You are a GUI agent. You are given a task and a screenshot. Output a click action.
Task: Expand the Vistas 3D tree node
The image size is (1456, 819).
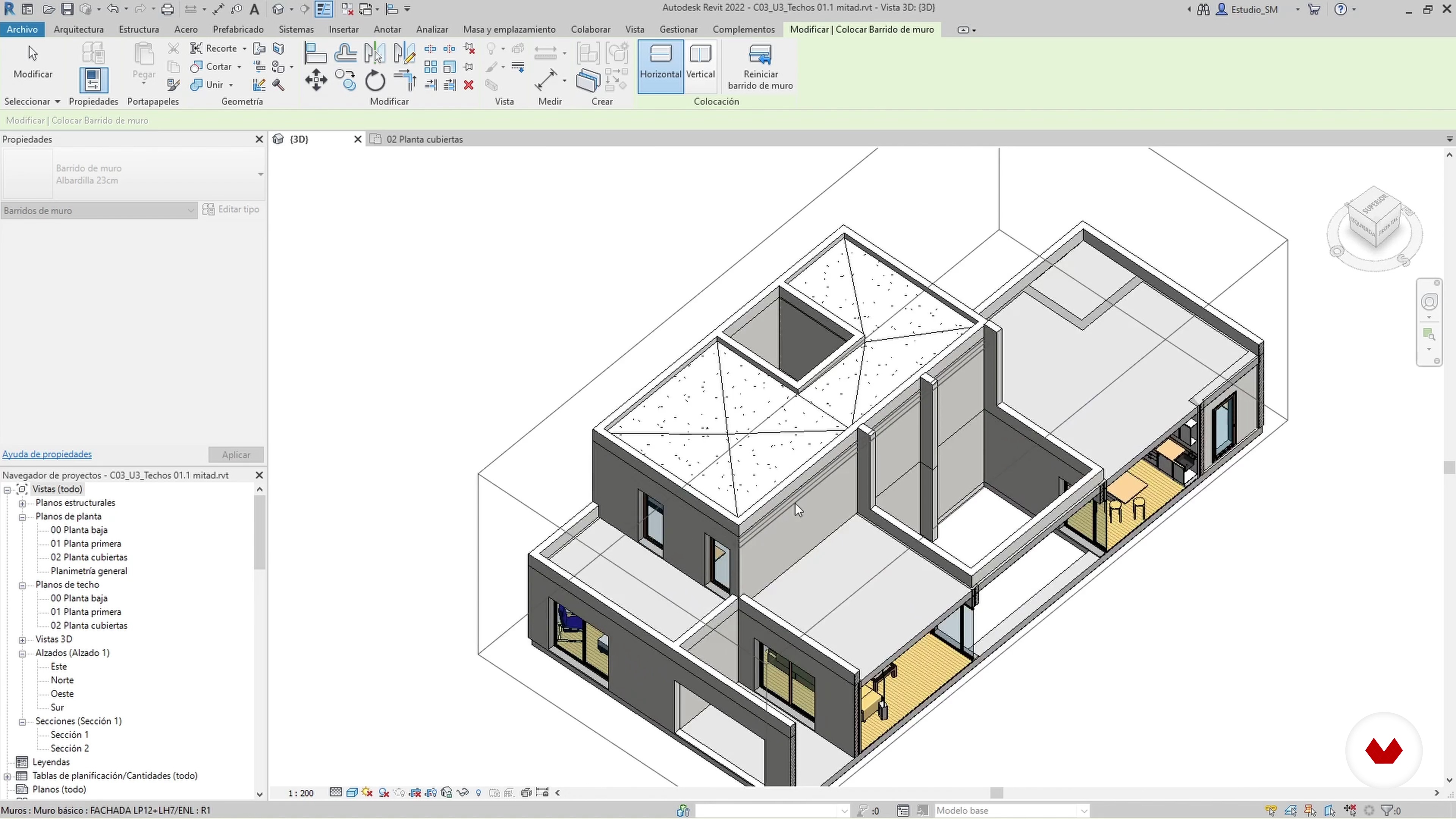[23, 640]
